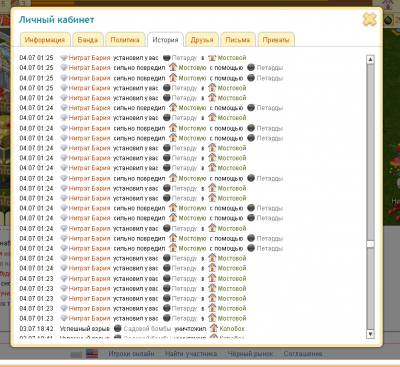Open Нитрат Бария in the topmost history entry
Screen dimensions: 400x367
coord(89,58)
